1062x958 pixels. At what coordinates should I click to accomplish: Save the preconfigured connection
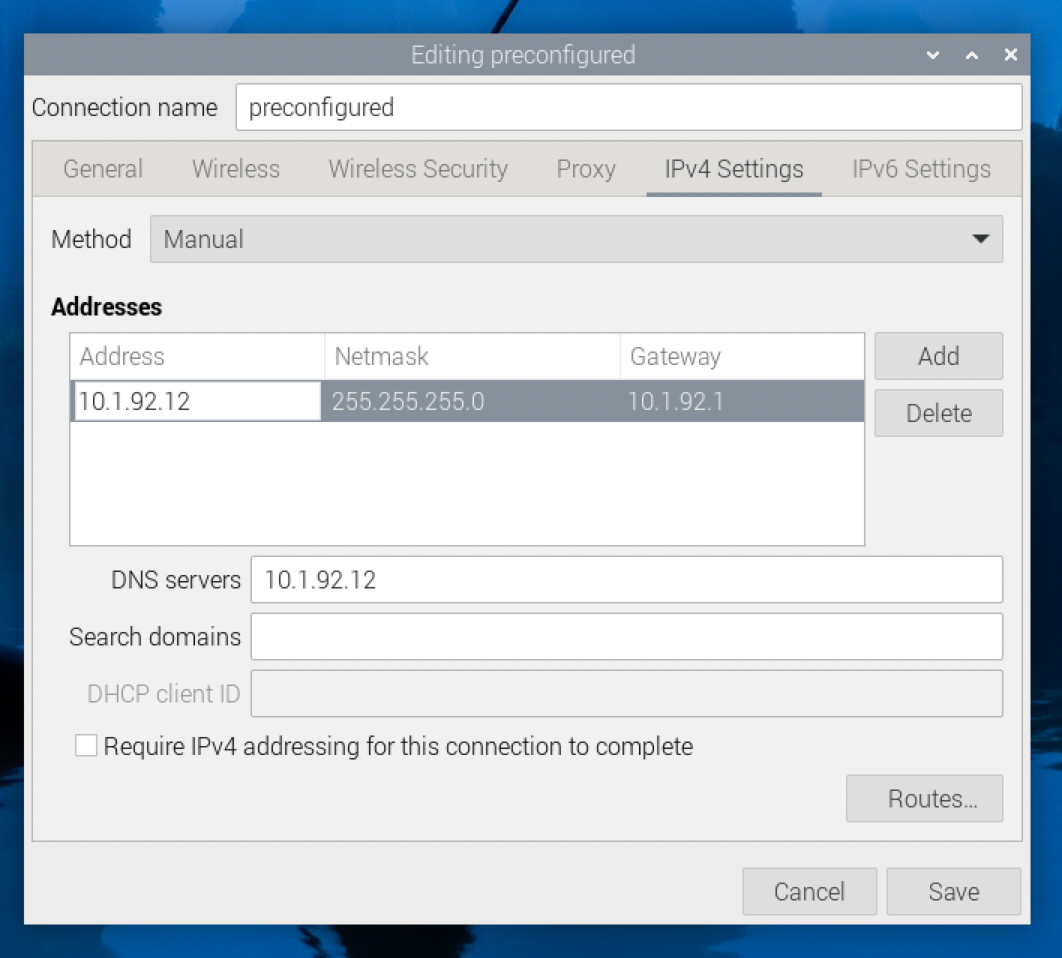tap(952, 891)
